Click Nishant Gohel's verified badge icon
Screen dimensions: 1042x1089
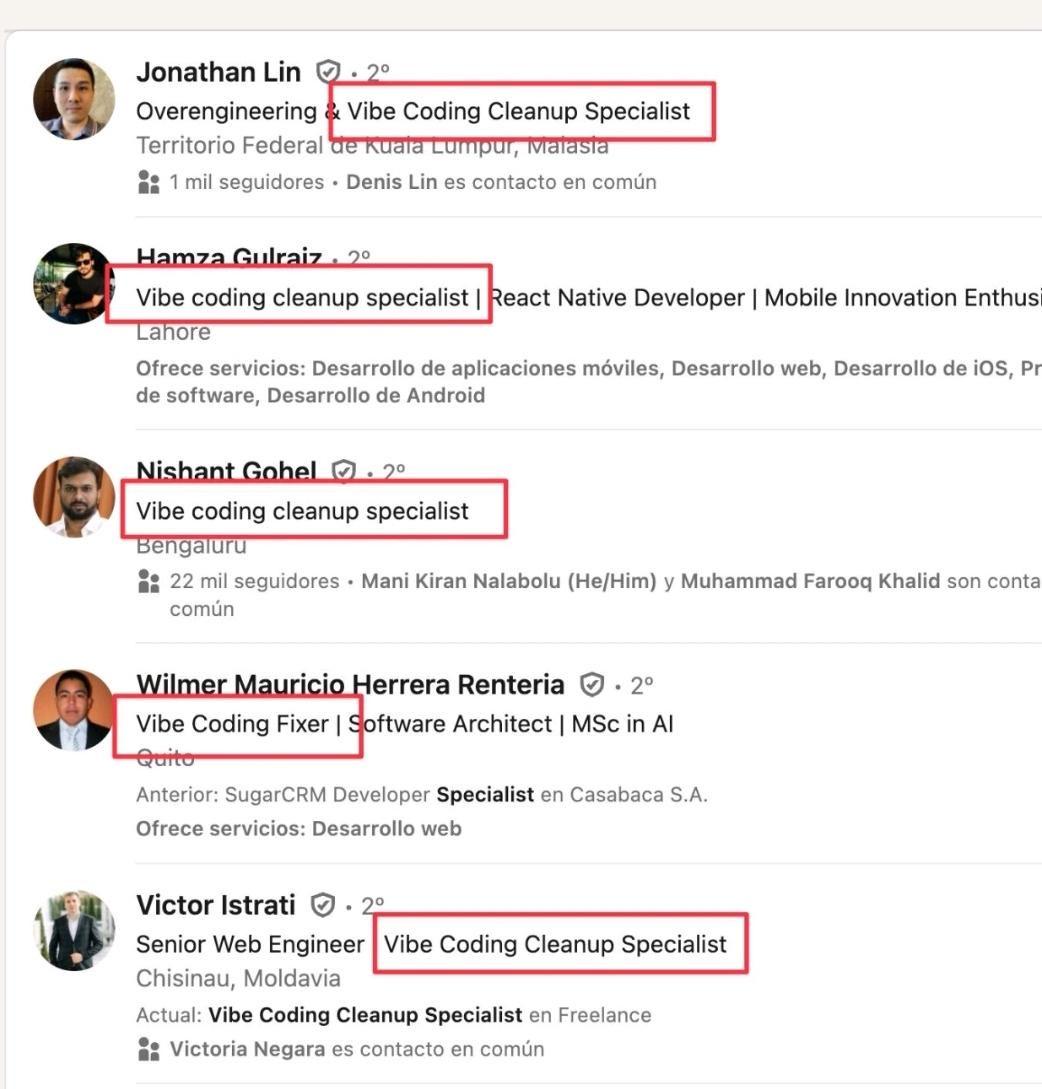coord(345,470)
